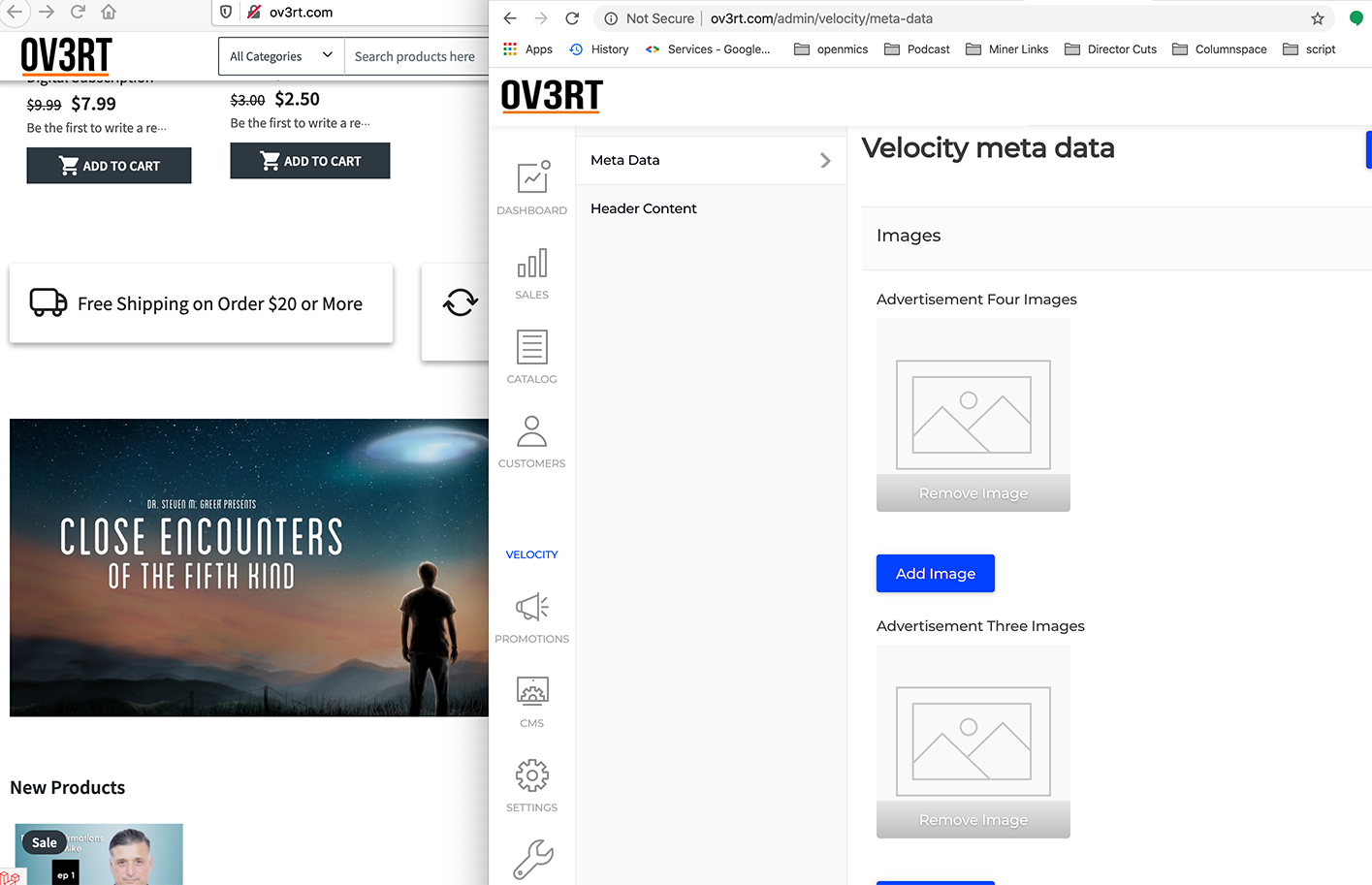Open the Director Cuts bookmark folder
The image size is (1372, 885).
click(1110, 49)
